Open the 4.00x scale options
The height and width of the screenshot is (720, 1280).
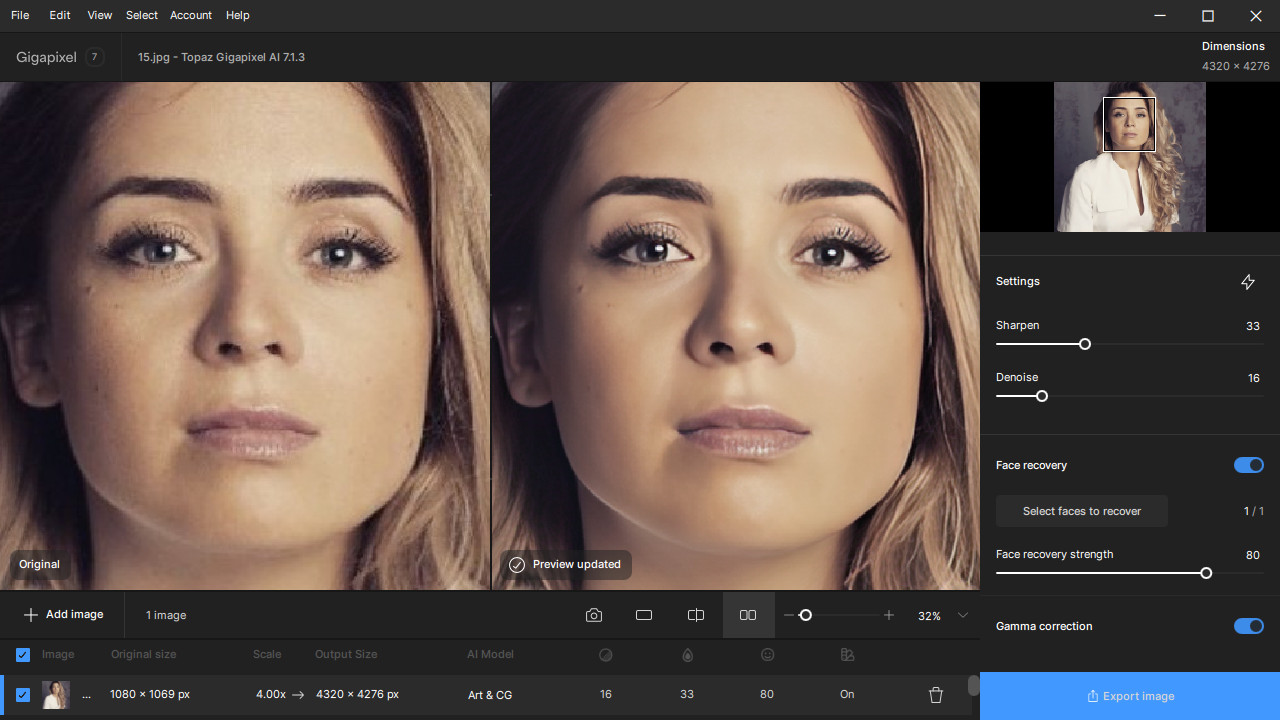point(271,695)
